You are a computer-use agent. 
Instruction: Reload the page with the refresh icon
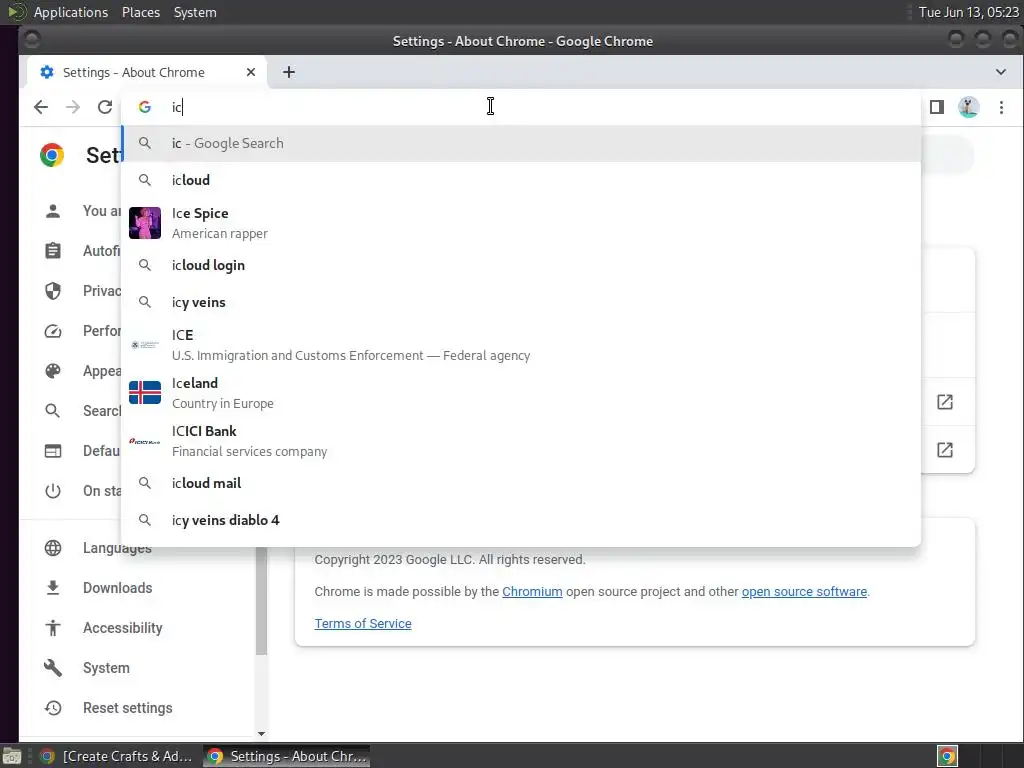104,107
